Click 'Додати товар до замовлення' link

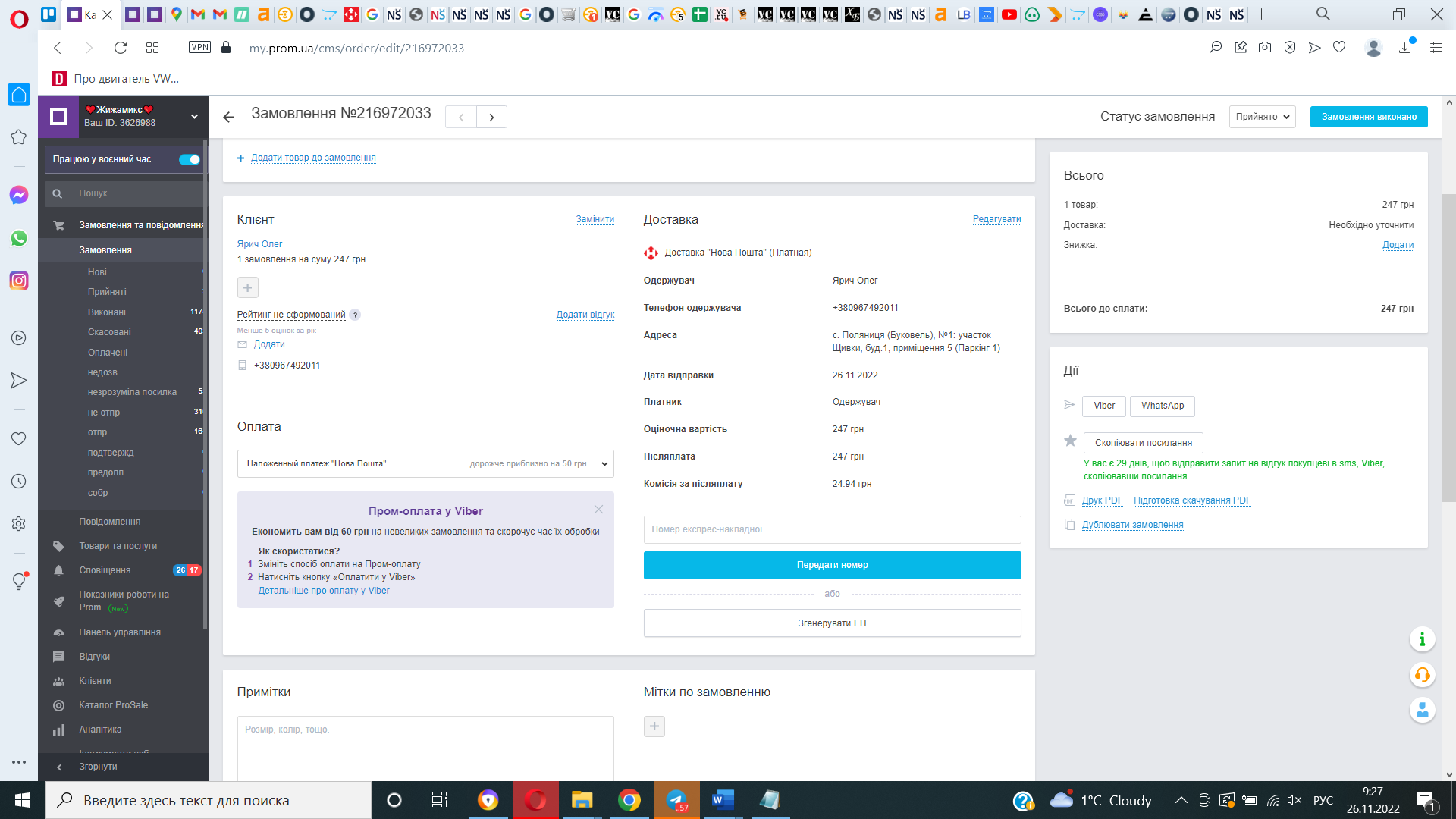(313, 158)
